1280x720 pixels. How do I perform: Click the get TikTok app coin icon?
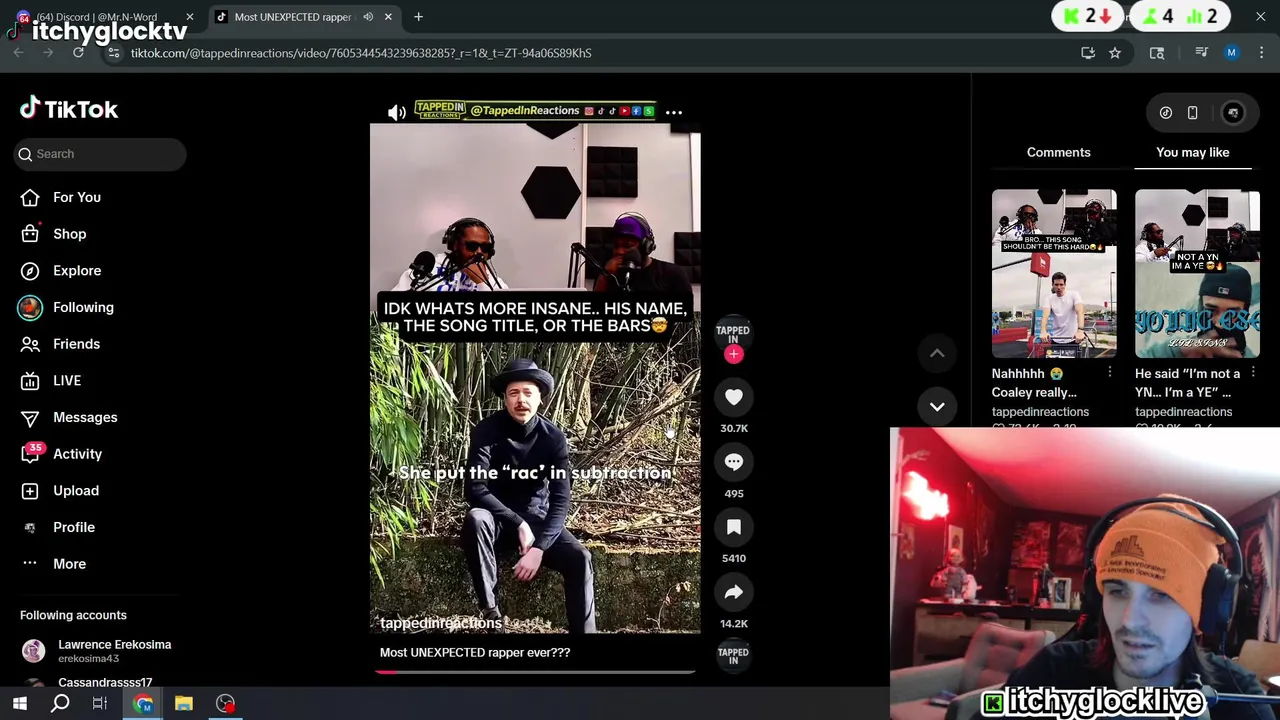pyautogui.click(x=1166, y=113)
